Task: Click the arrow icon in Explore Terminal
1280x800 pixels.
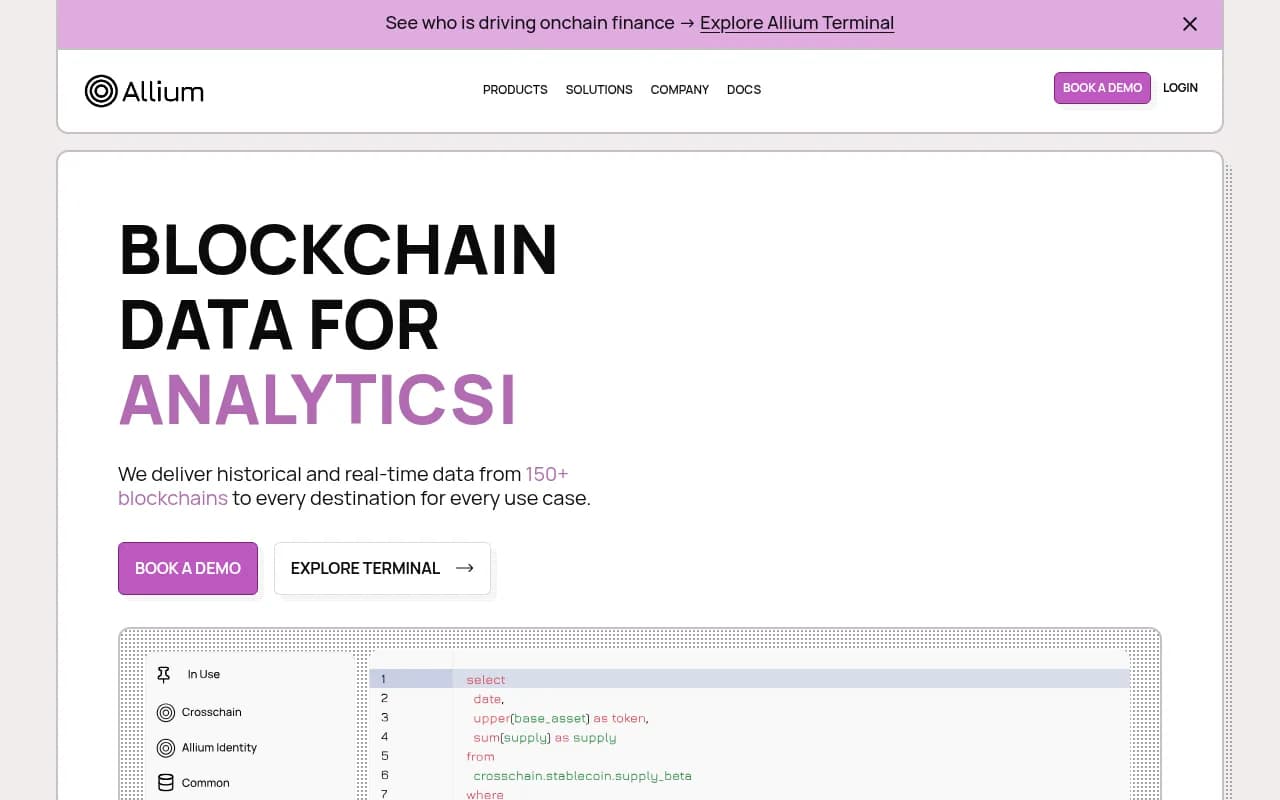Action: [464, 568]
